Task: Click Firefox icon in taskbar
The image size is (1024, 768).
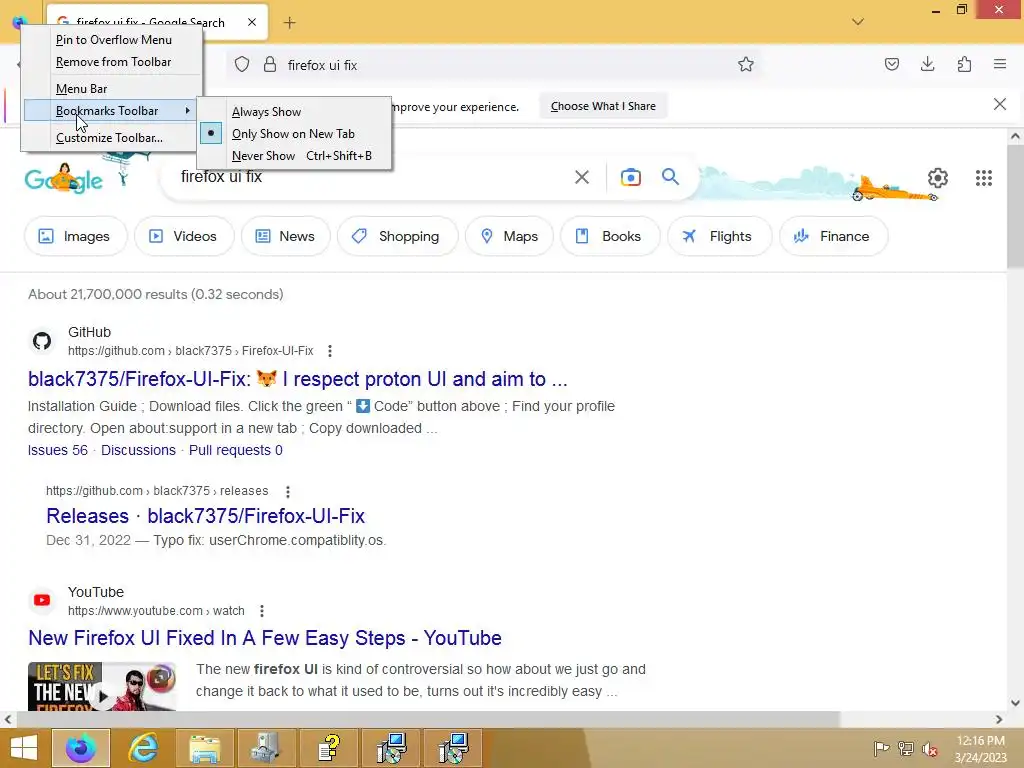Action: point(81,748)
